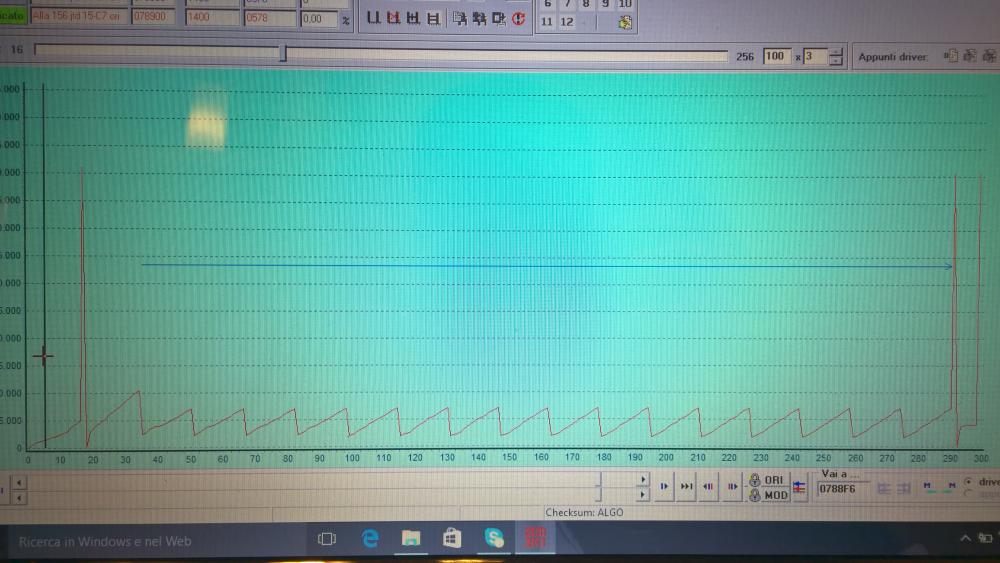Screen dimensions: 1000x563
Task: Open File Explorer from the taskbar
Action: coord(411,539)
